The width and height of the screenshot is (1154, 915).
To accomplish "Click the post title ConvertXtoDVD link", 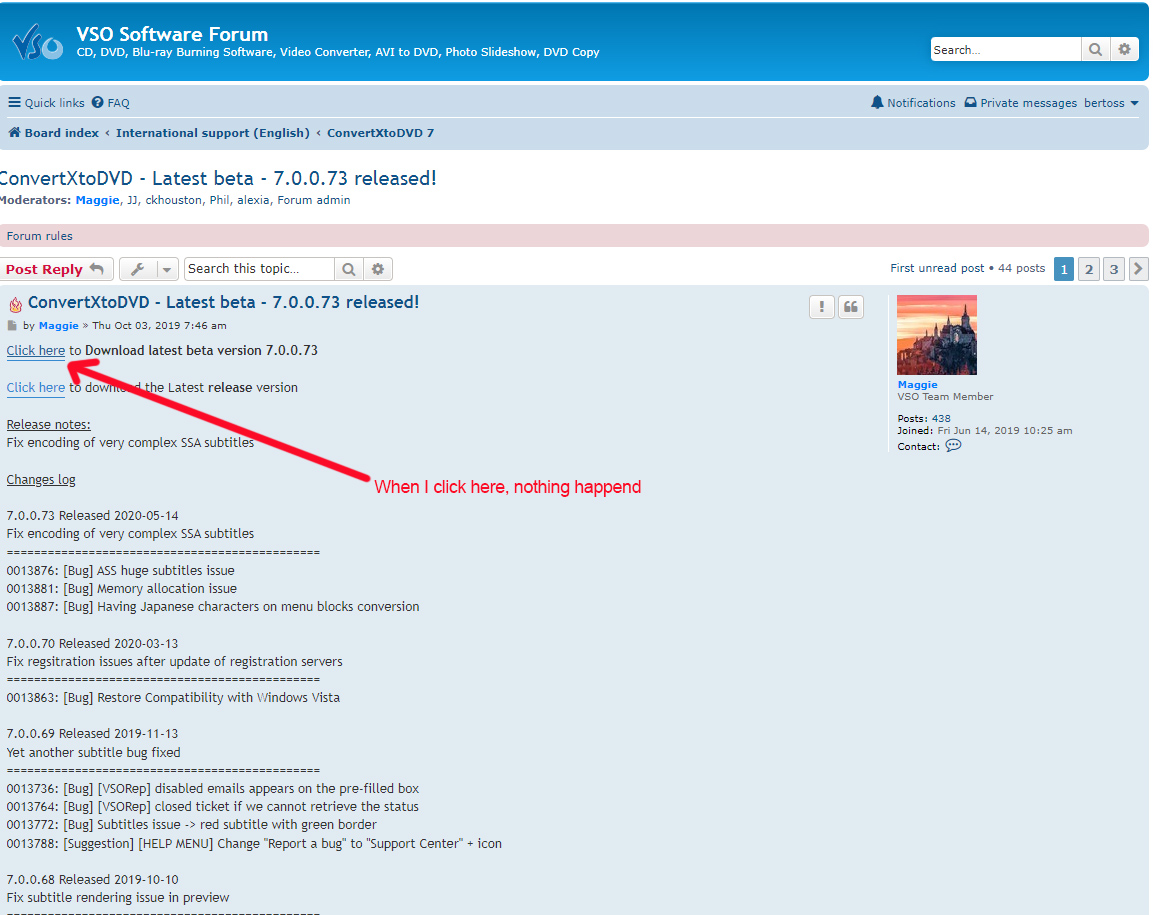I will (x=224, y=303).
